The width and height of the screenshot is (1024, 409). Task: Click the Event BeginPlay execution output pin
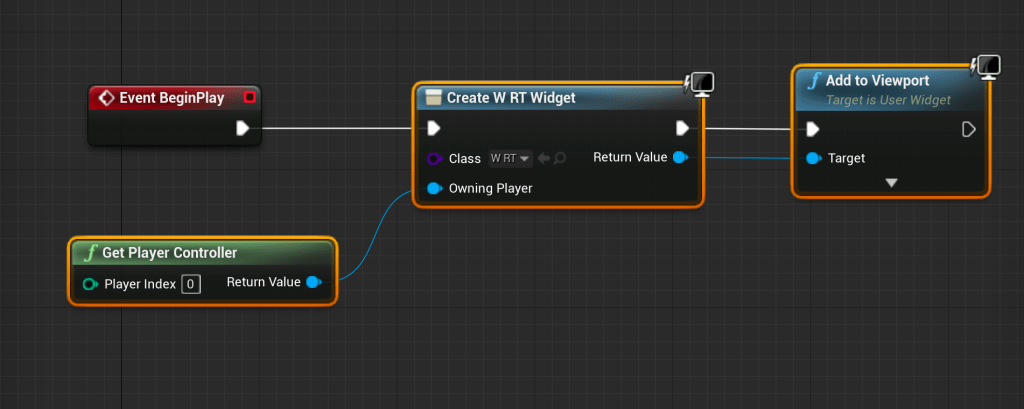tap(242, 128)
